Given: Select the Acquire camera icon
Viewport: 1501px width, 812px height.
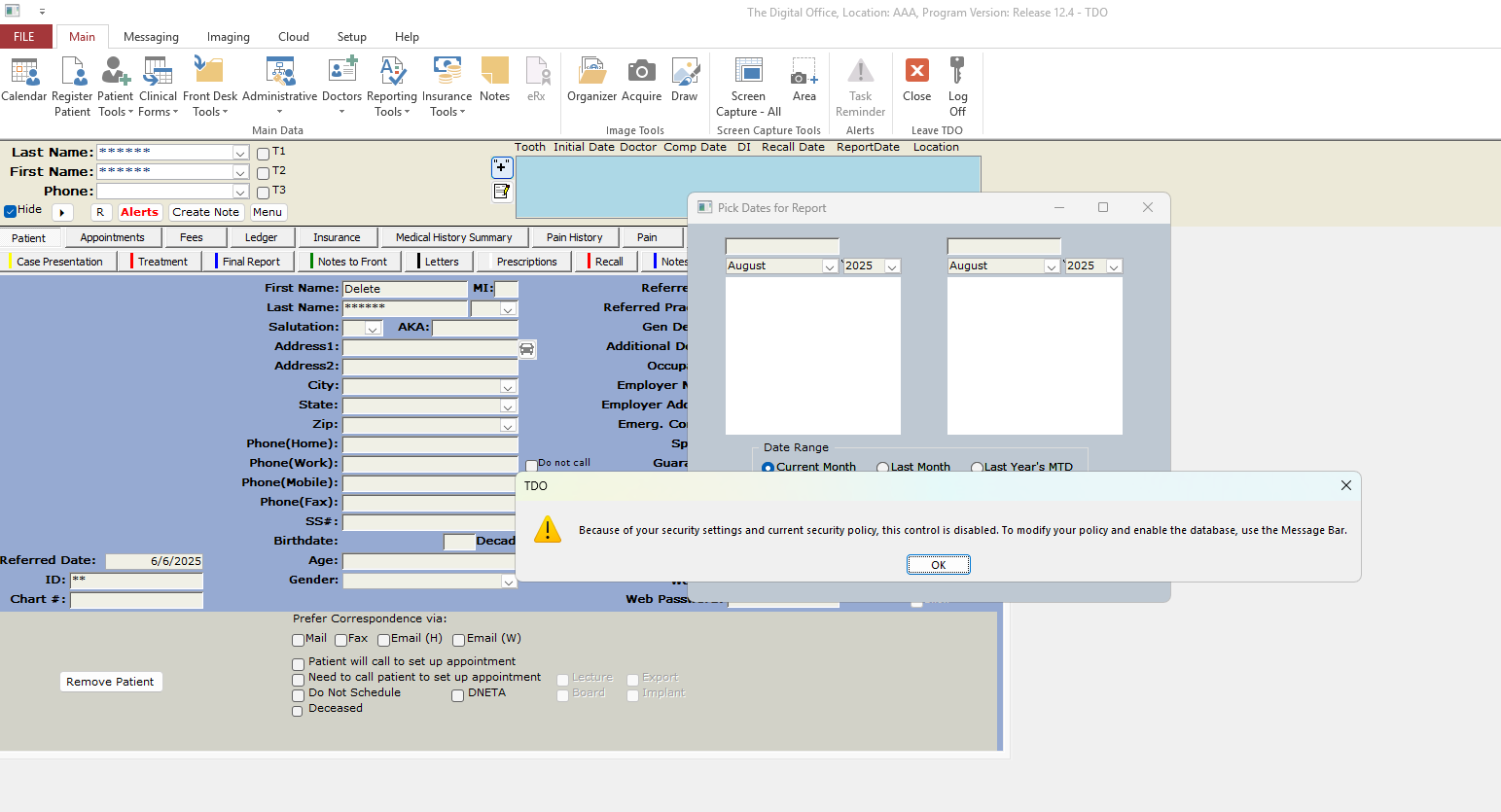Looking at the screenshot, I should pos(641,73).
